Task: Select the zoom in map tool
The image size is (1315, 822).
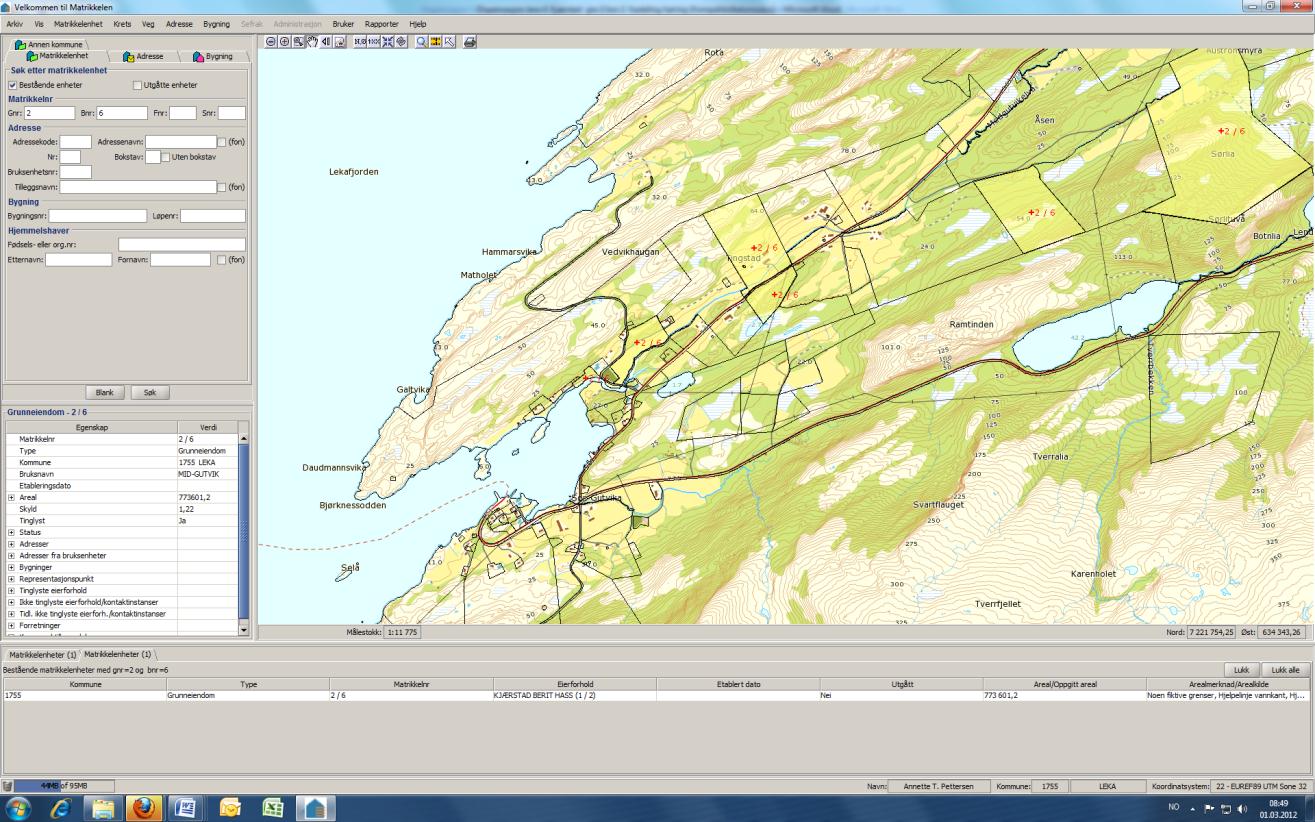Action: [285, 42]
